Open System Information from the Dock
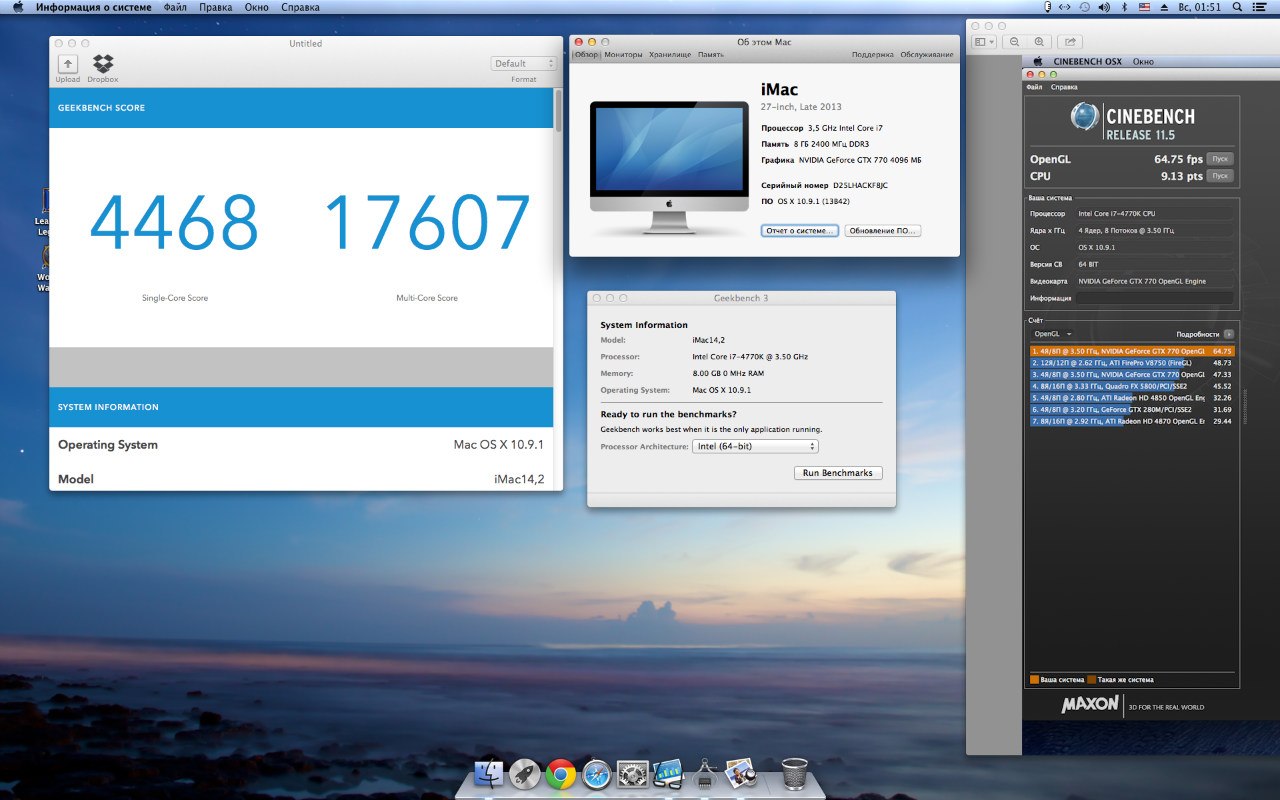1280x800 pixels. 703,773
